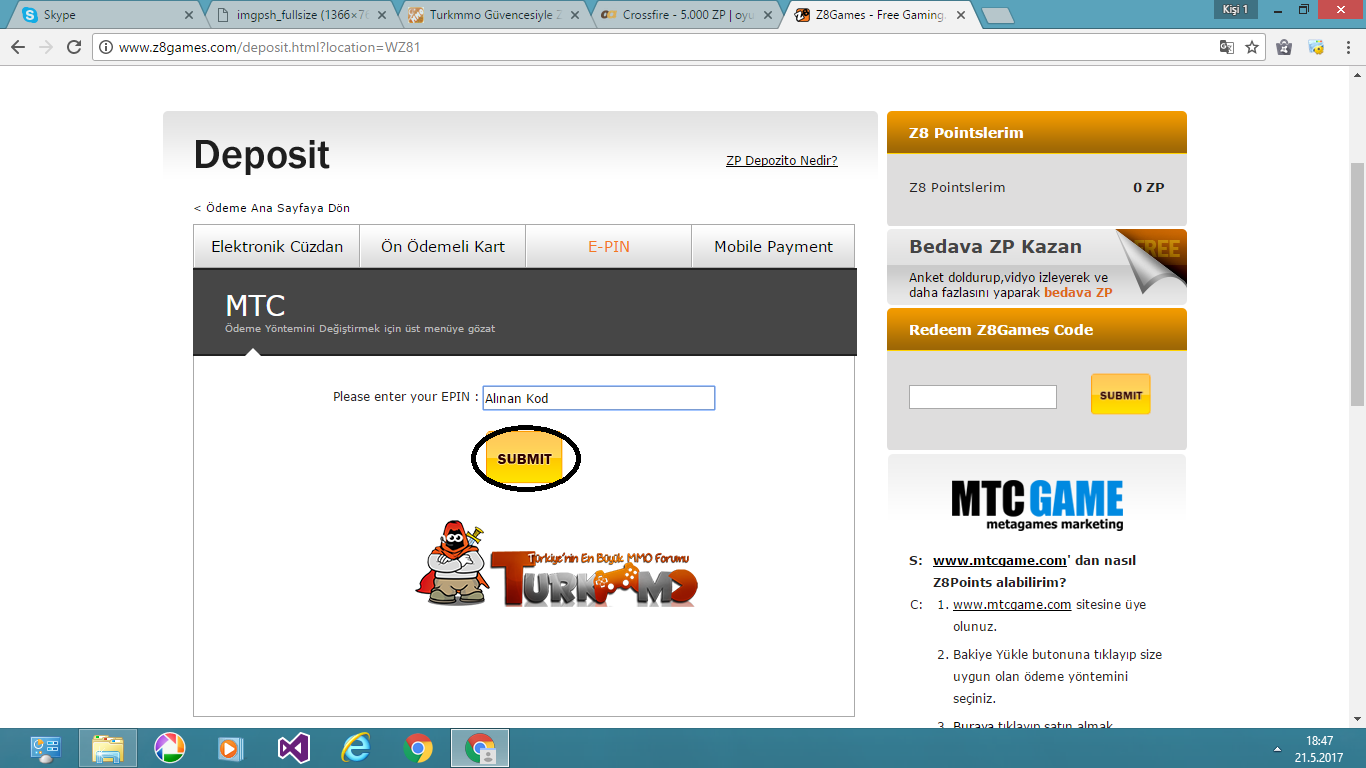Click the EPIN input field
This screenshot has width=1366, height=768.
(599, 398)
